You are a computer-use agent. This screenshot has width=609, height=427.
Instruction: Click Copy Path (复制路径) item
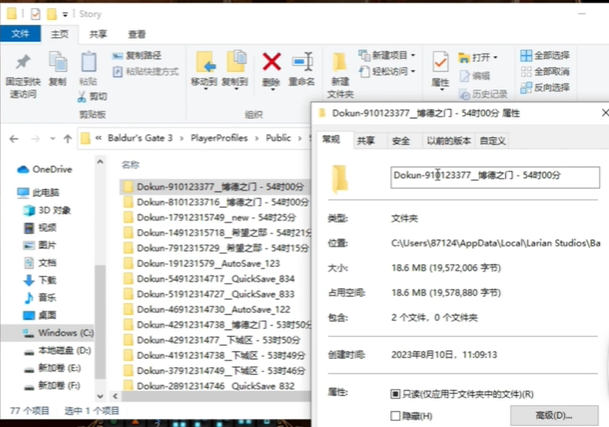point(136,56)
